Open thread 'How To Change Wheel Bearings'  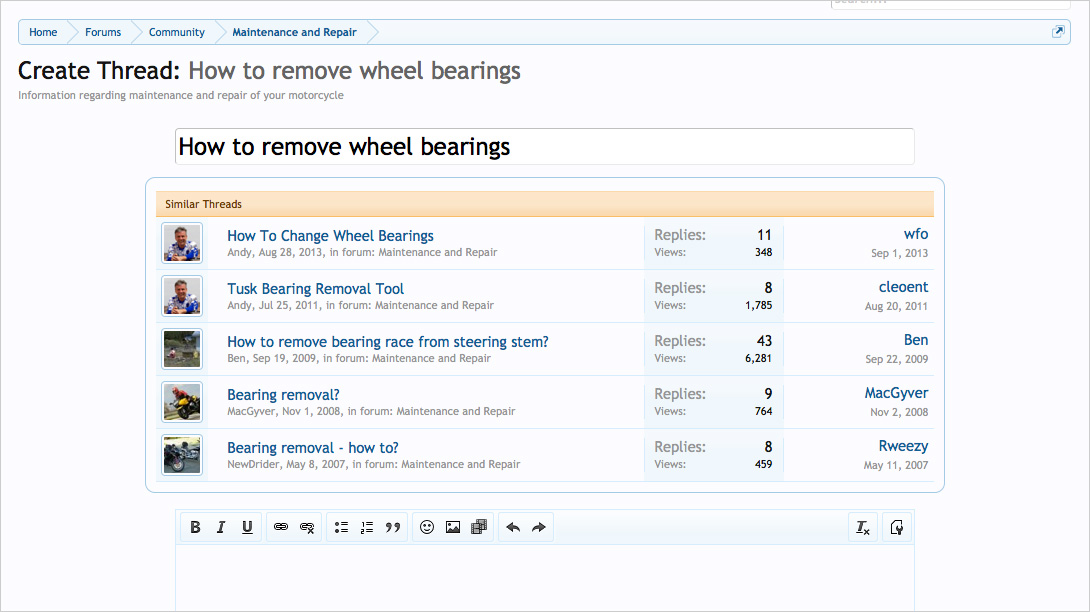(x=330, y=236)
